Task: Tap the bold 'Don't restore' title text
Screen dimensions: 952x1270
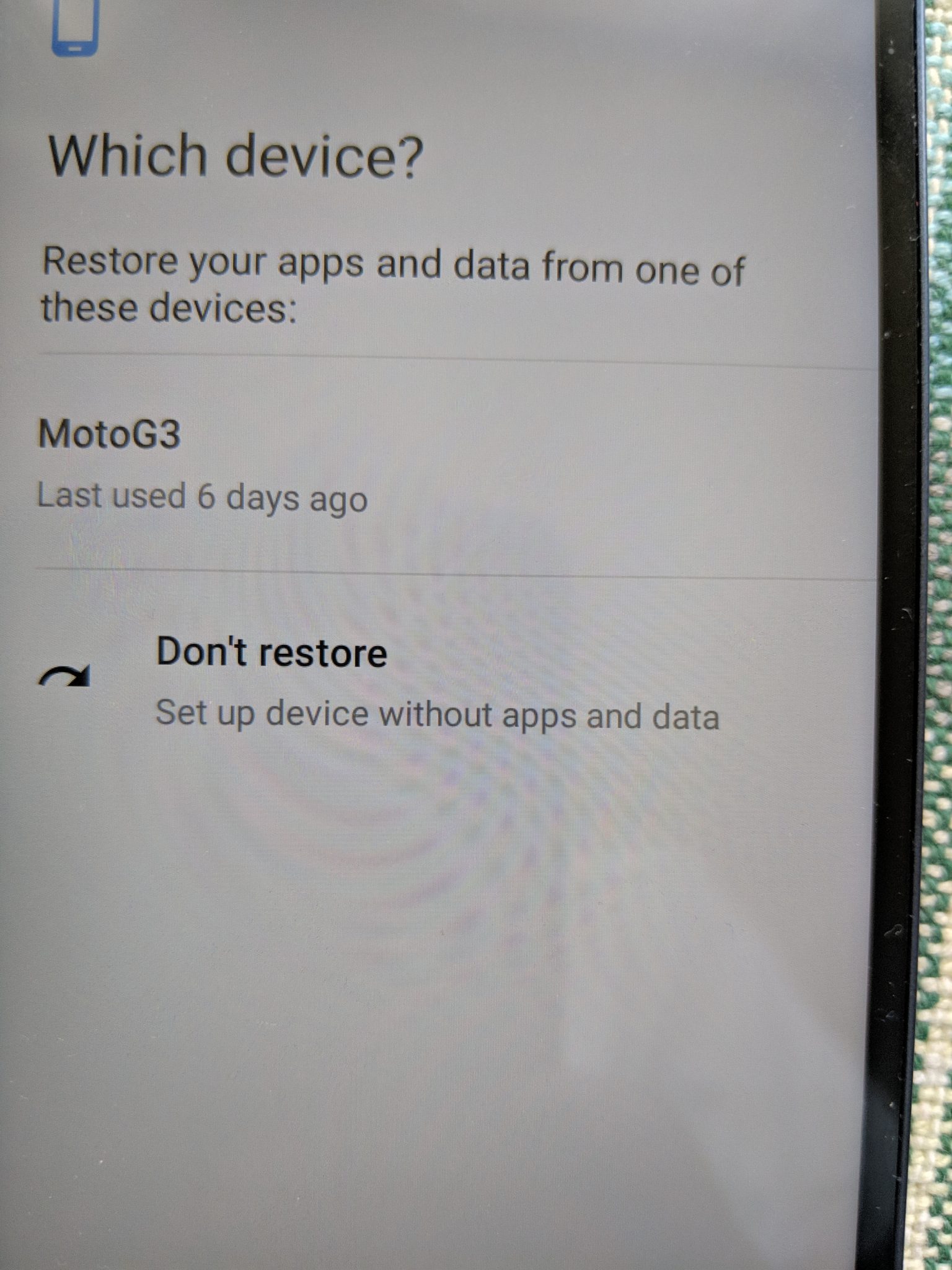Action: (271, 652)
